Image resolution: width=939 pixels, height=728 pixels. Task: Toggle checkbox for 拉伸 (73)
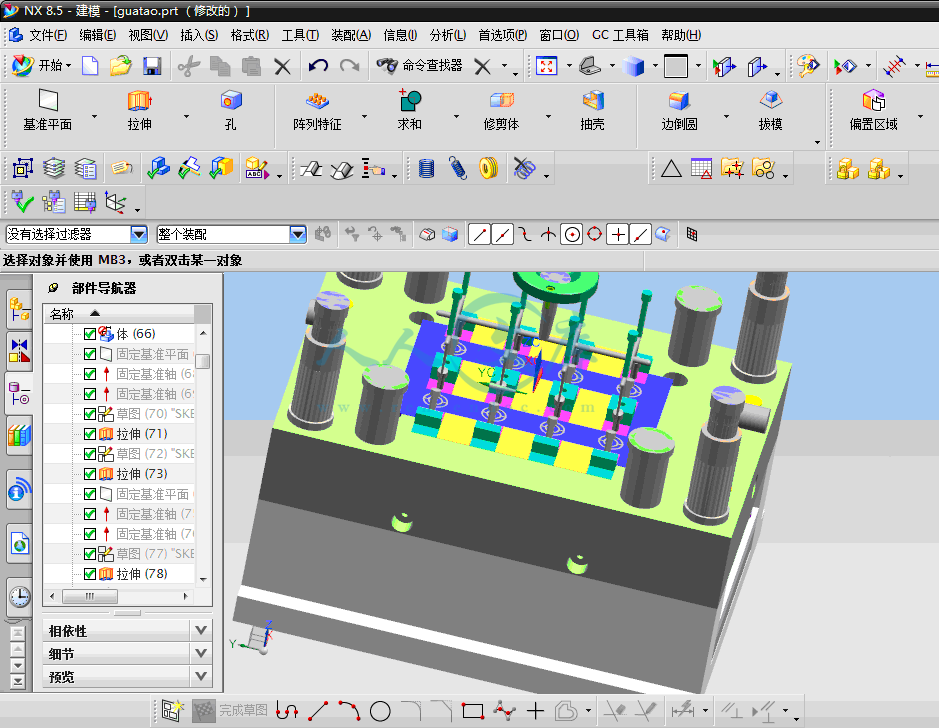tap(90, 474)
